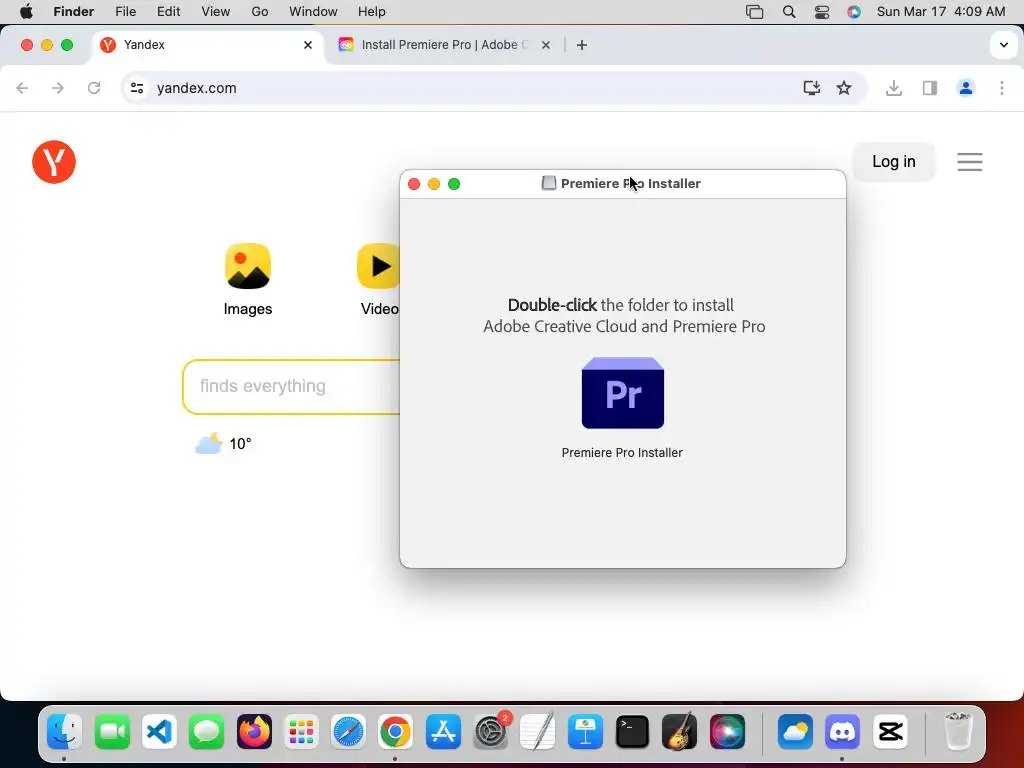Open Yandex Images shortcut

[x=248, y=280]
